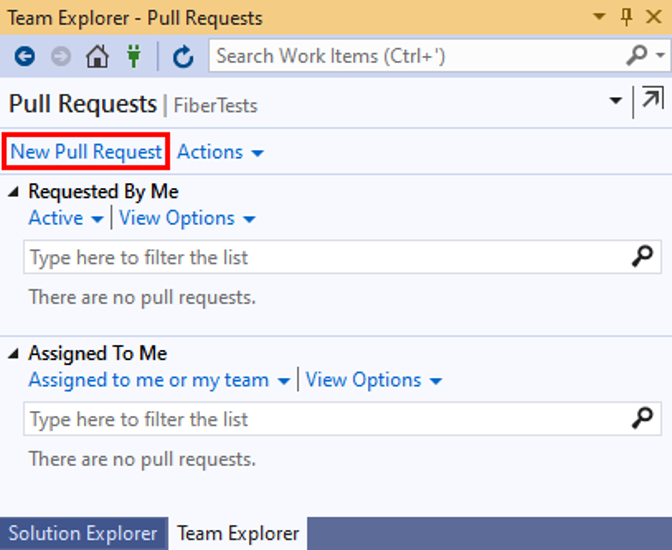Open the window position dropdown in title bar
Viewport: 672px width, 550px height.
599,17
